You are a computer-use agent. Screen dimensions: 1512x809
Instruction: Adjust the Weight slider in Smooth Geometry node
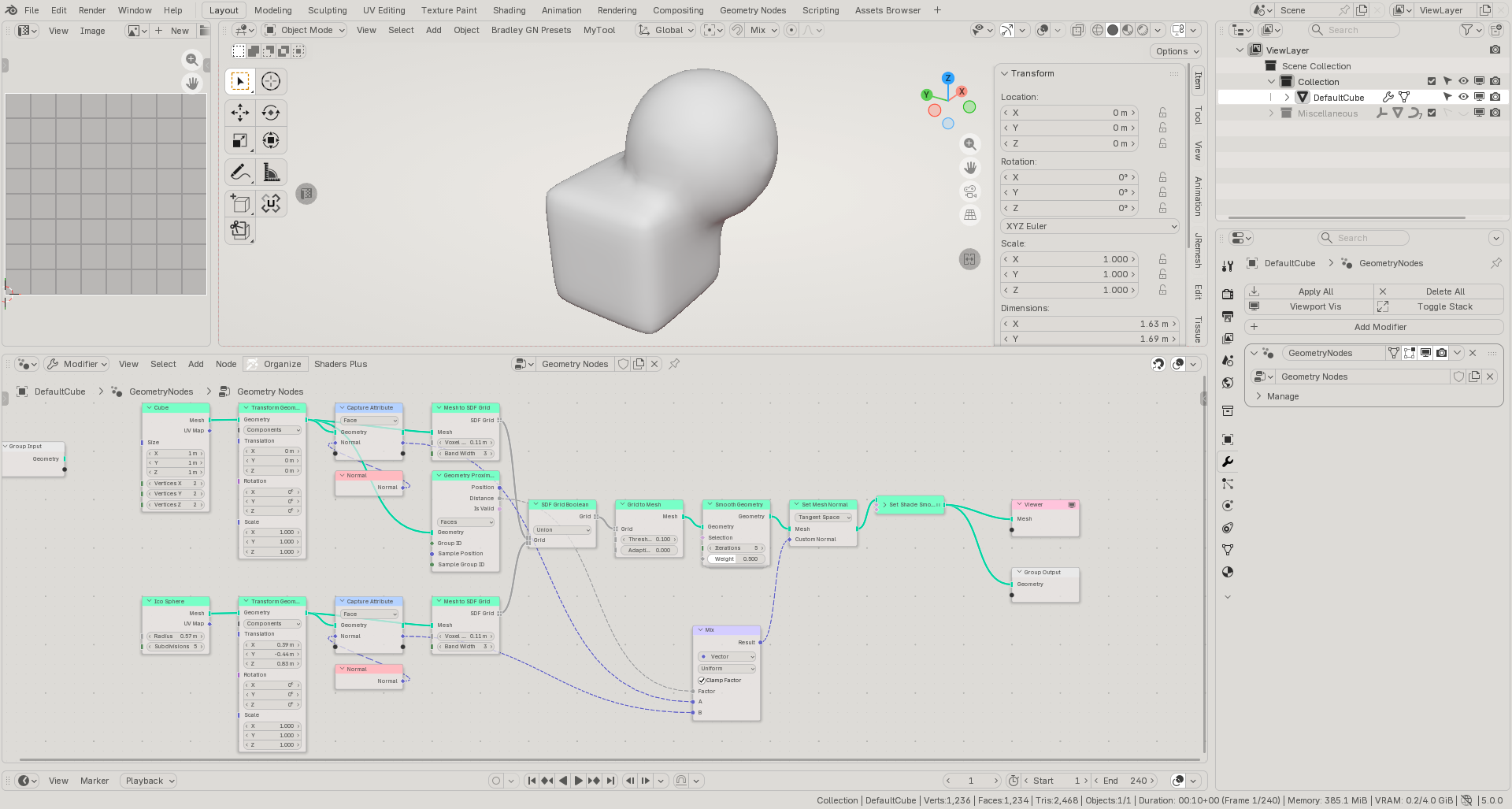736,559
